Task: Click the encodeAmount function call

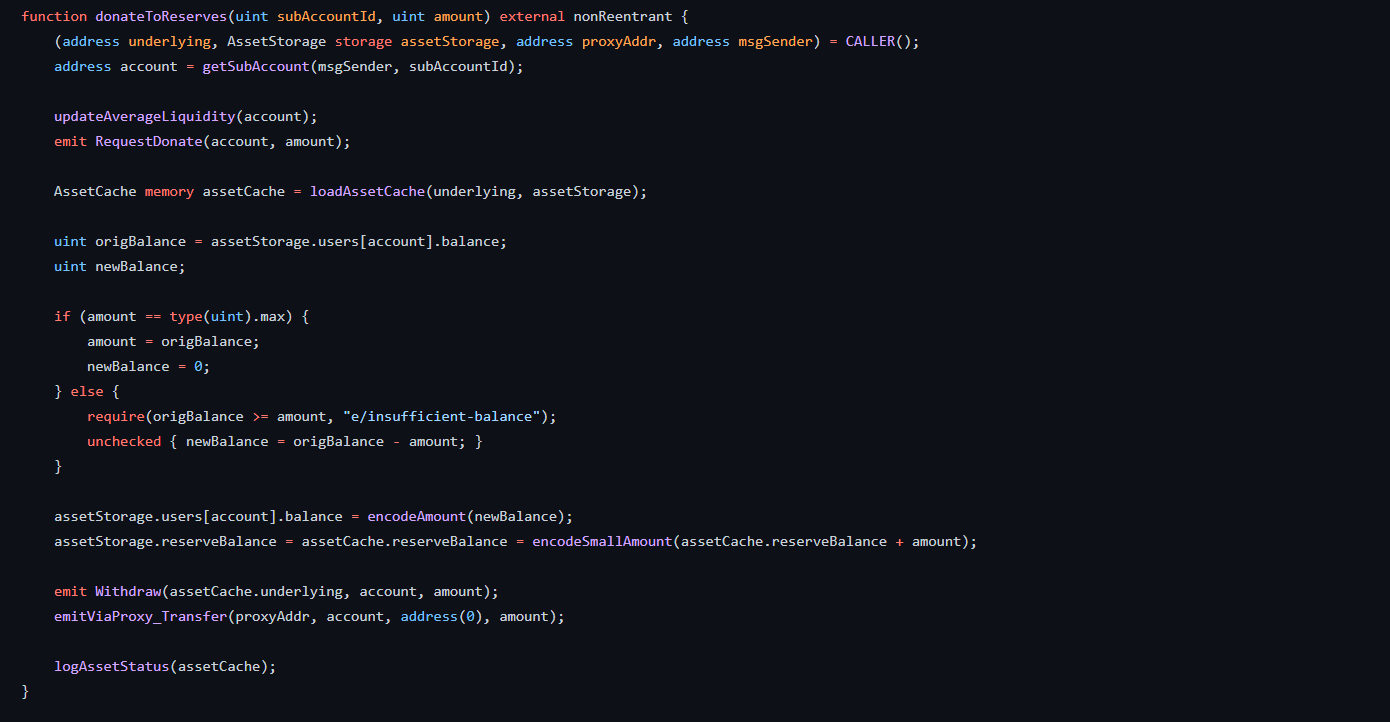Action: pos(417,517)
